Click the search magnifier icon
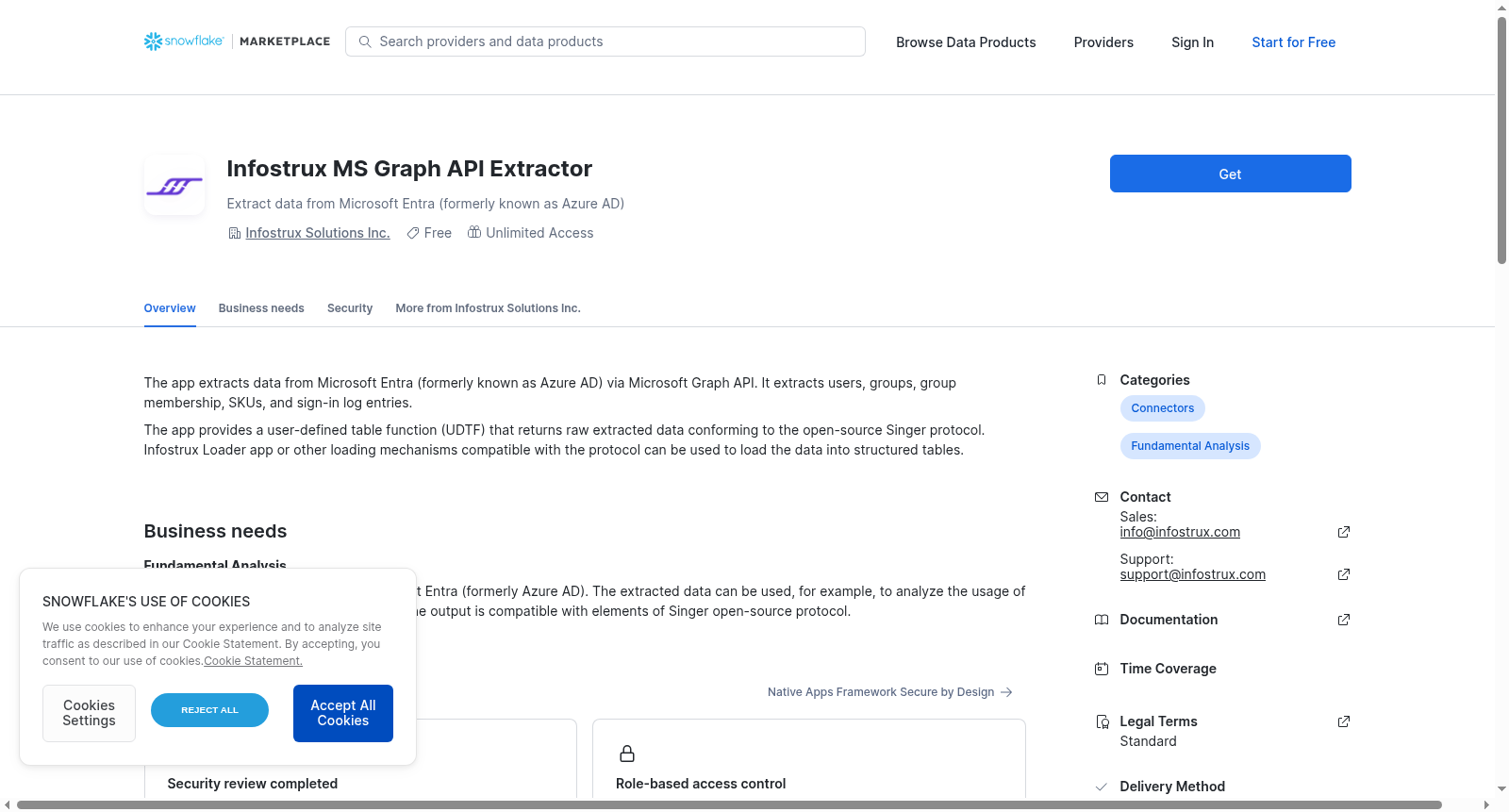1509x812 pixels. [365, 41]
